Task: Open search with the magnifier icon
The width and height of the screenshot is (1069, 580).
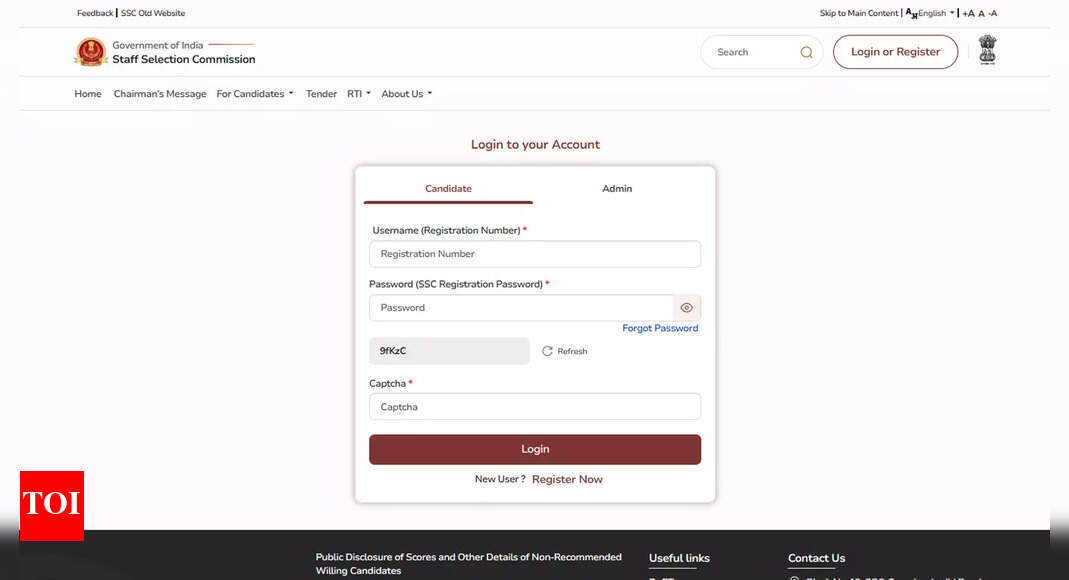Action: coord(806,51)
